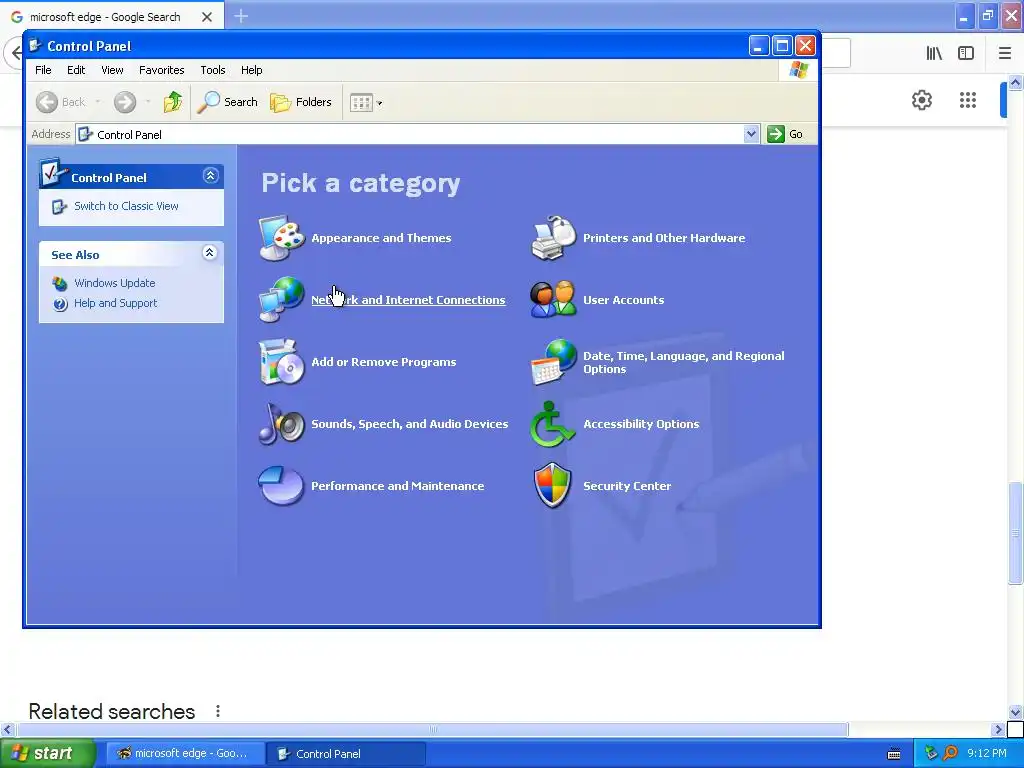Click the Back arrow toolbar button
Viewport: 1024px width, 768px height.
[x=61, y=102]
